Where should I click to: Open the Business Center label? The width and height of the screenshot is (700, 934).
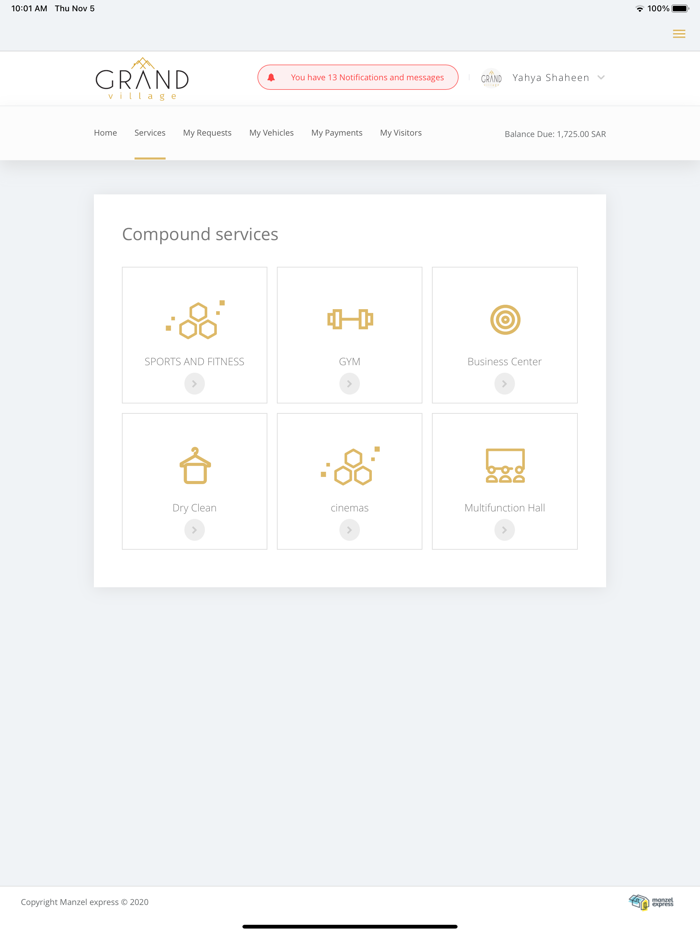pyautogui.click(x=505, y=362)
